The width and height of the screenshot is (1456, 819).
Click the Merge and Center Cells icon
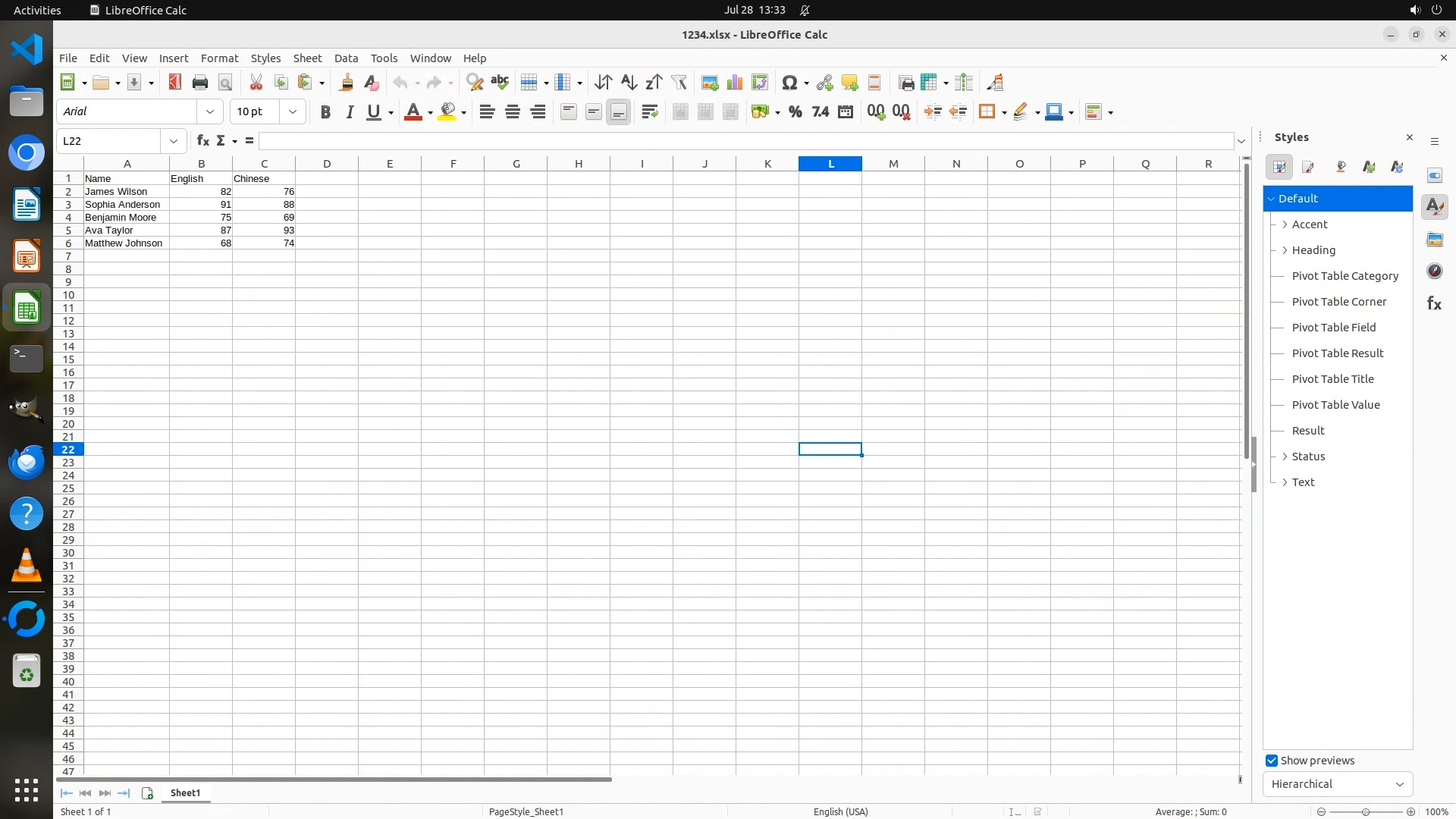680,112
